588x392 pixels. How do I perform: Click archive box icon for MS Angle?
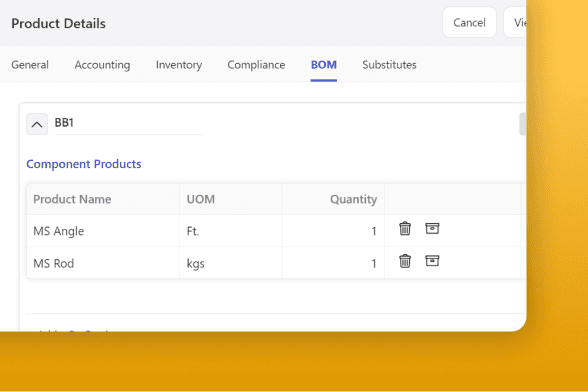point(432,228)
